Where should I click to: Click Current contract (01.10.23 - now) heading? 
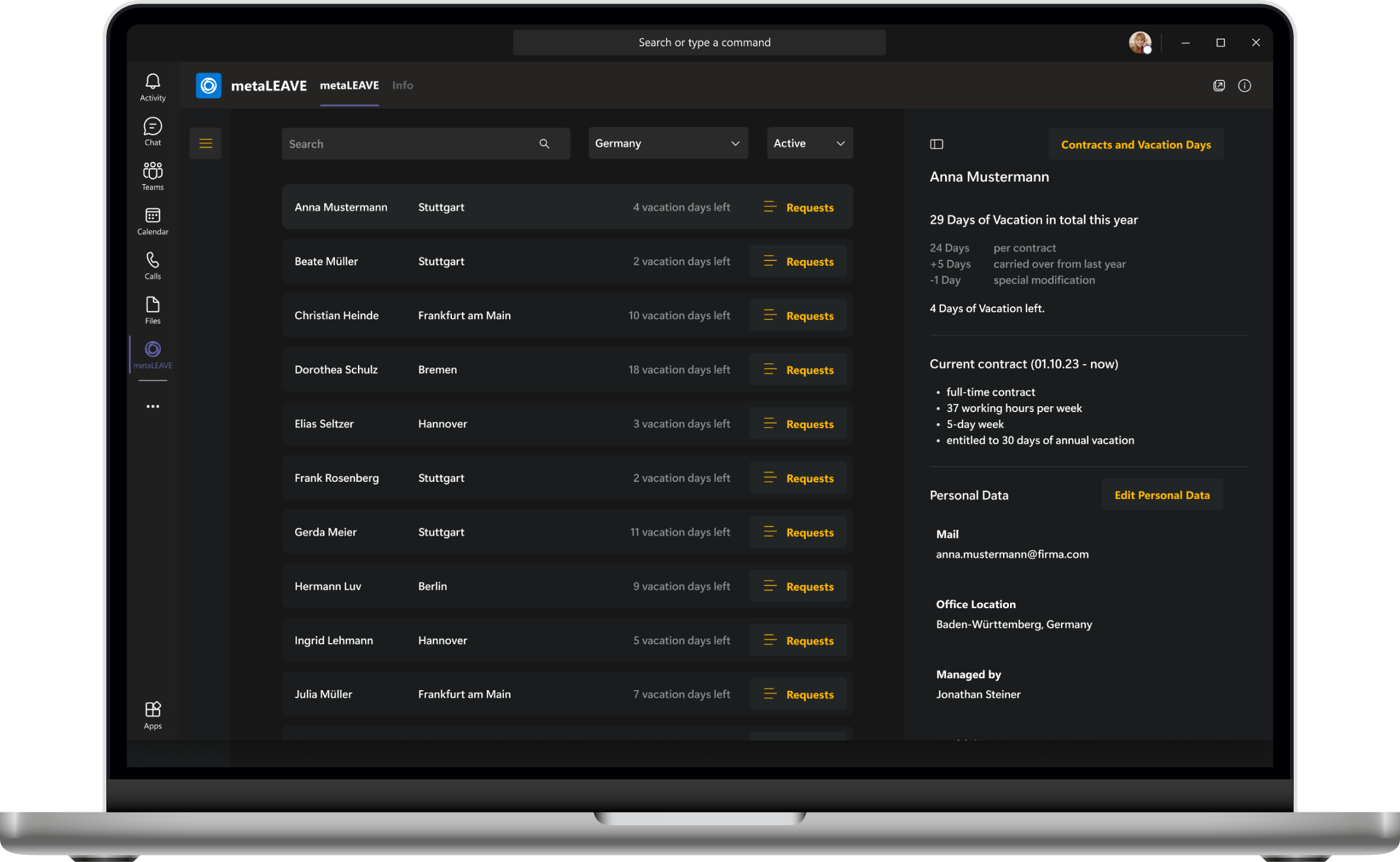1024,364
